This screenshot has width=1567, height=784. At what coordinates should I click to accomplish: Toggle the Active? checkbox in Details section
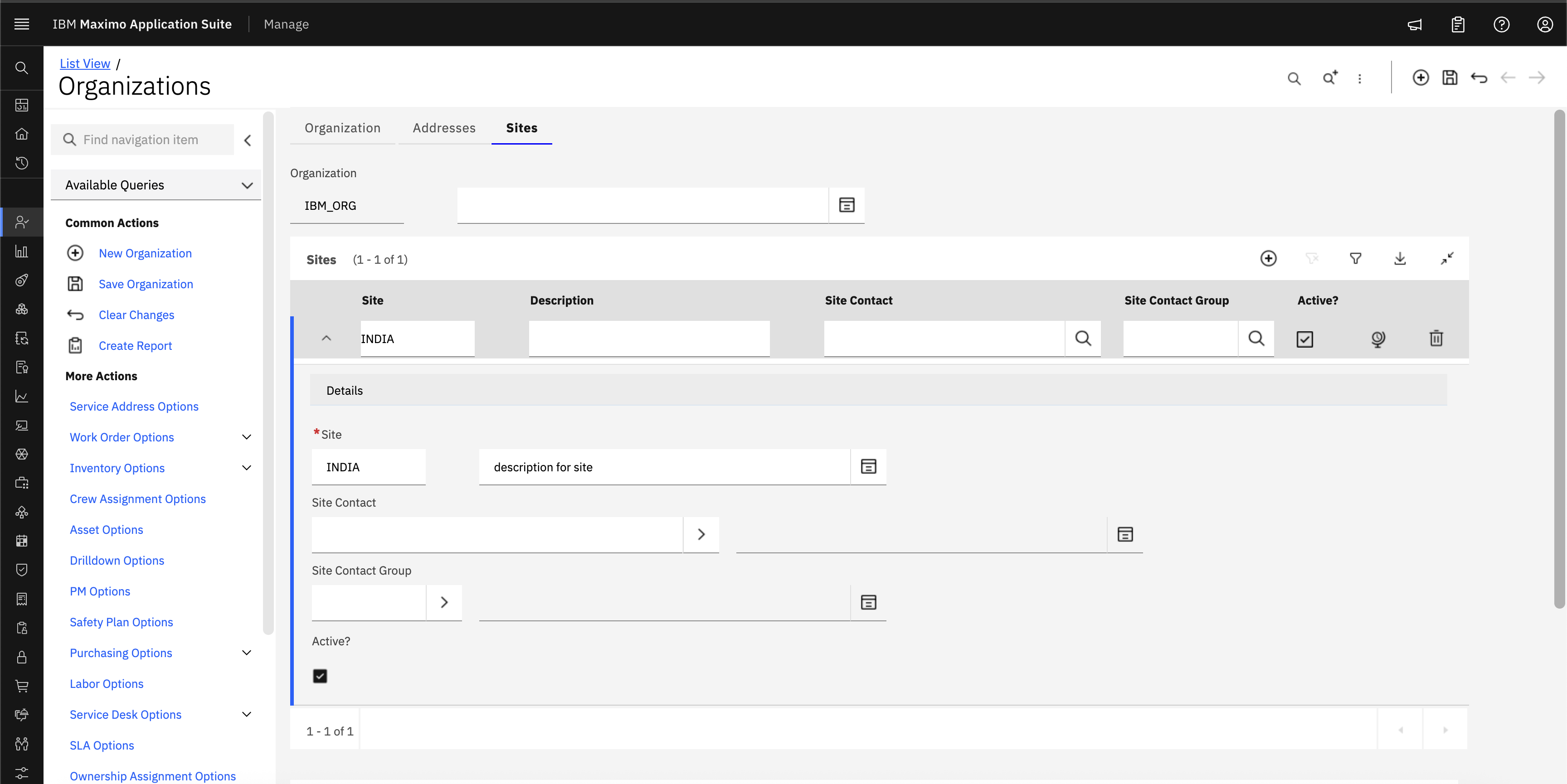coord(320,676)
